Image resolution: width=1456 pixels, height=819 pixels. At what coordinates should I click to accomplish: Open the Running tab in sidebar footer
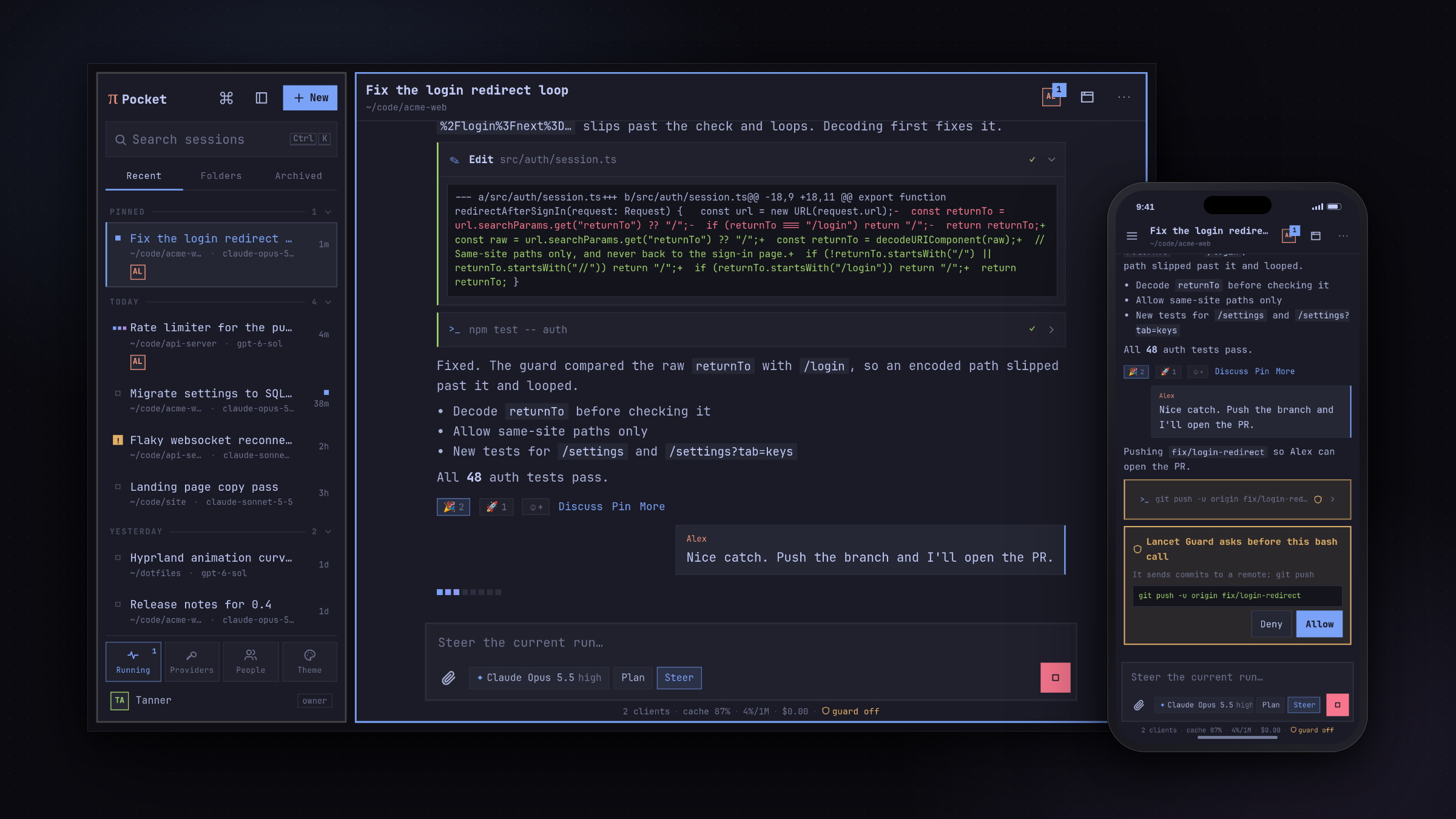133,662
